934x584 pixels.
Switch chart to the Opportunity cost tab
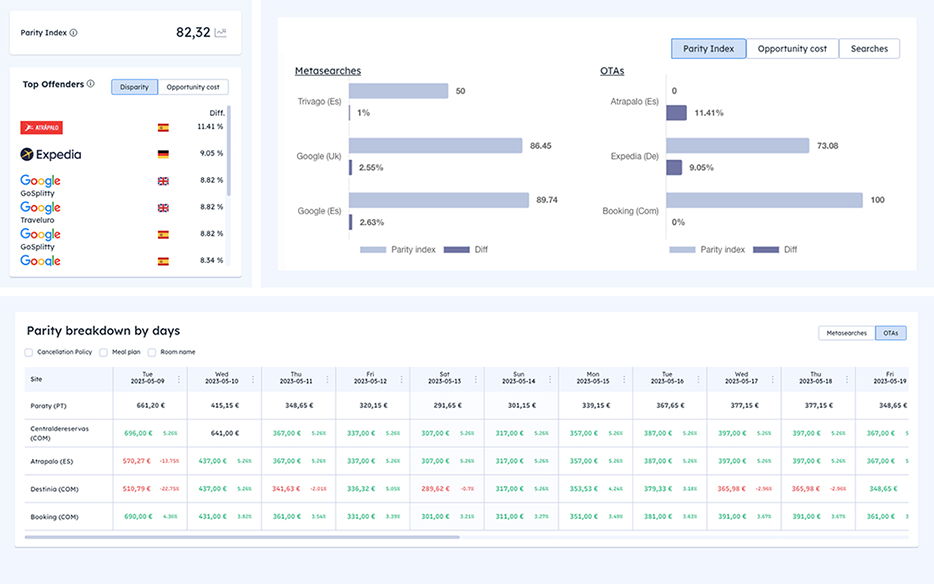791,48
